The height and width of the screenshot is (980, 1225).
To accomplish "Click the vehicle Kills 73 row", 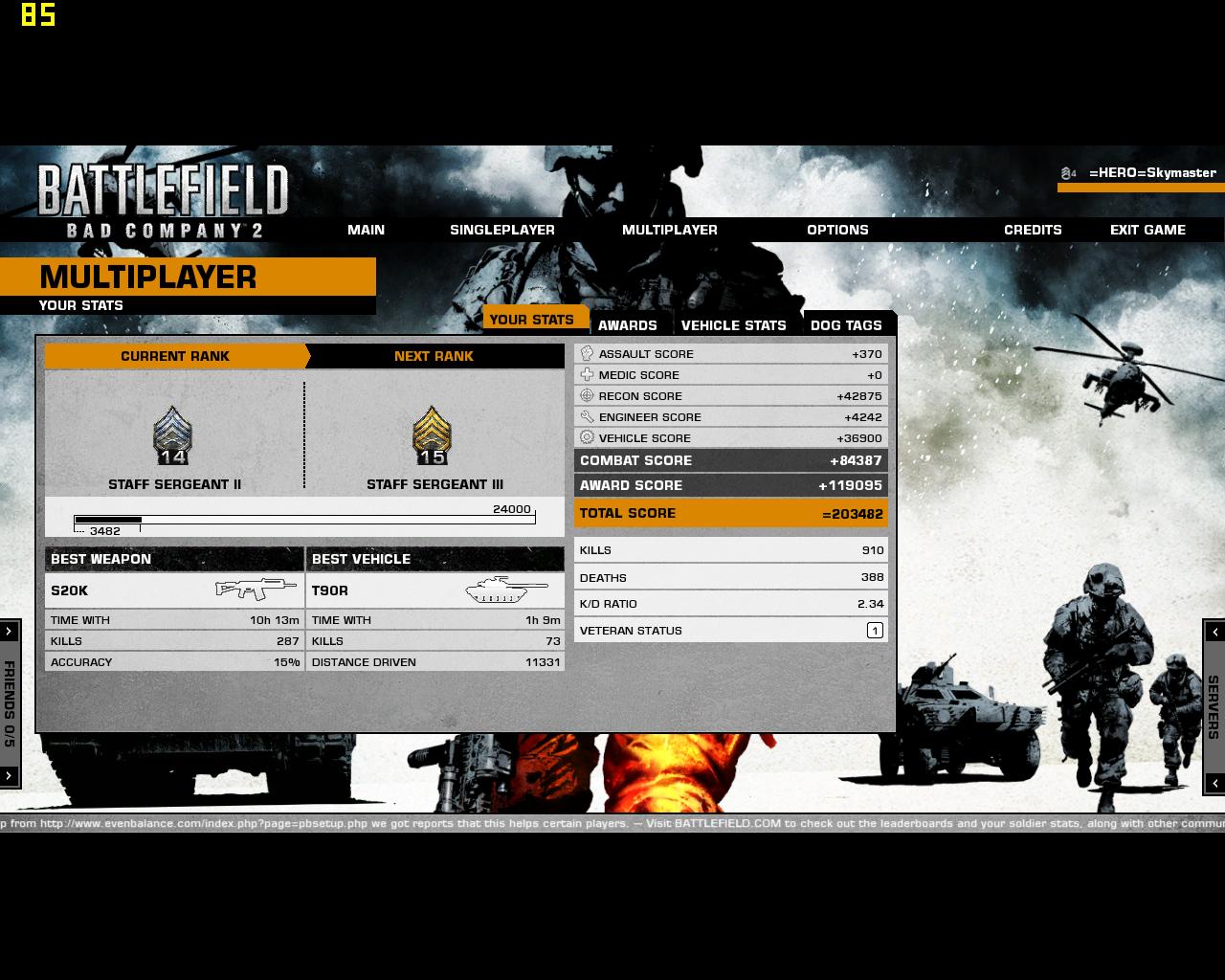I will [435, 641].
